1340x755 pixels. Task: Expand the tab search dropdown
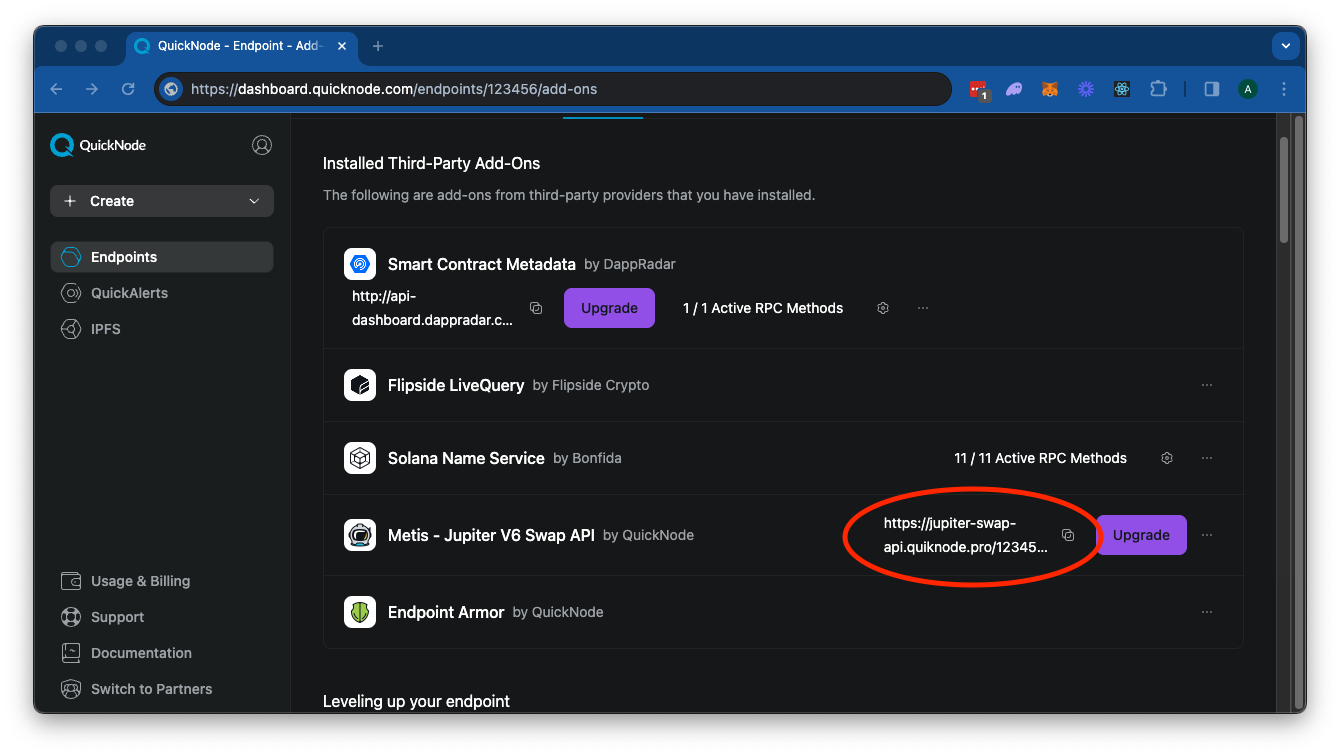coord(1285,46)
